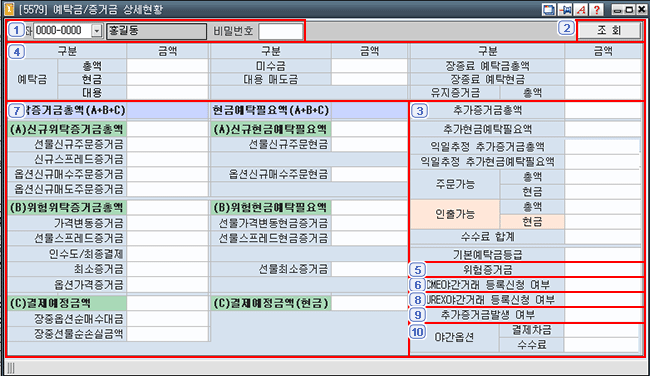Select the (A)신규위탁증거금총액 green header
This screenshot has width=650, height=376.
pyautogui.click(x=67, y=129)
